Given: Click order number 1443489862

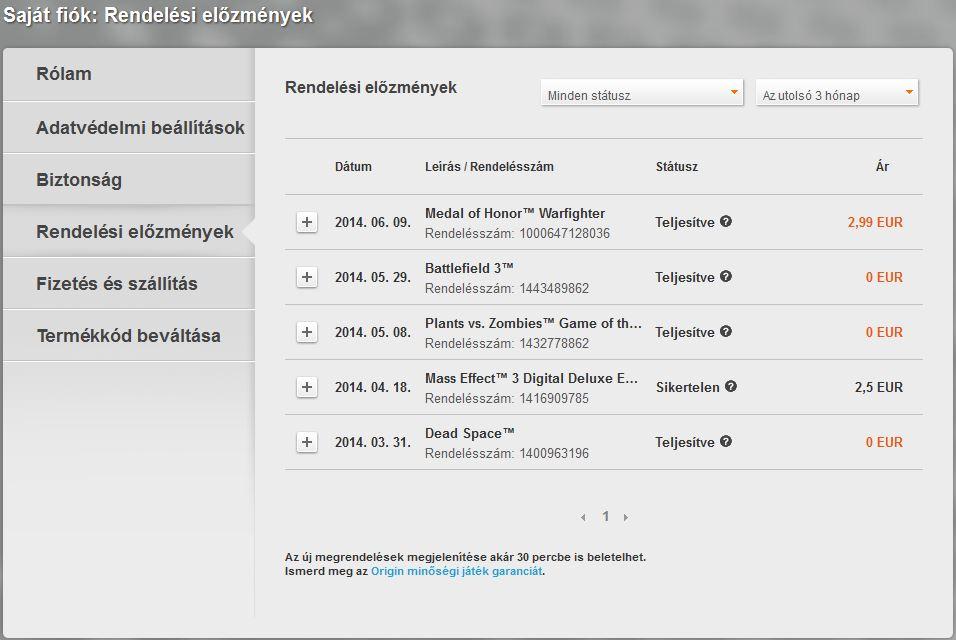Looking at the screenshot, I should point(554,288).
